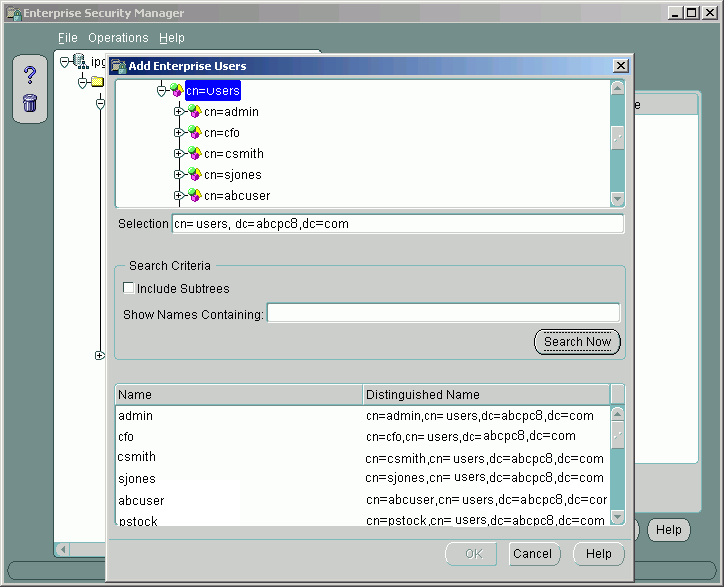This screenshot has width=724, height=587.
Task: Collapse the cn=Users tree node
Action: pyautogui.click(x=161, y=91)
